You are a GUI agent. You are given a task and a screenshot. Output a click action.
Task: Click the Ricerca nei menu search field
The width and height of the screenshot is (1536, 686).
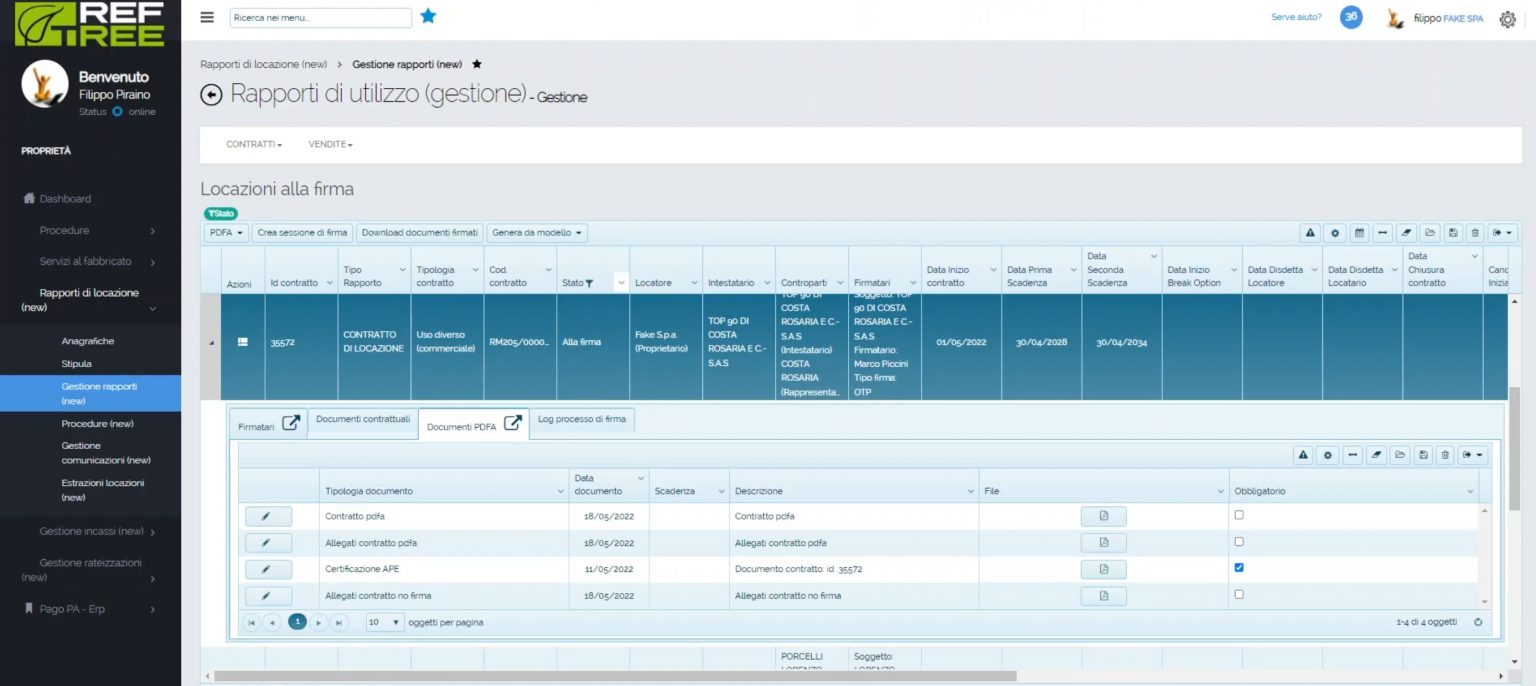tap(320, 18)
